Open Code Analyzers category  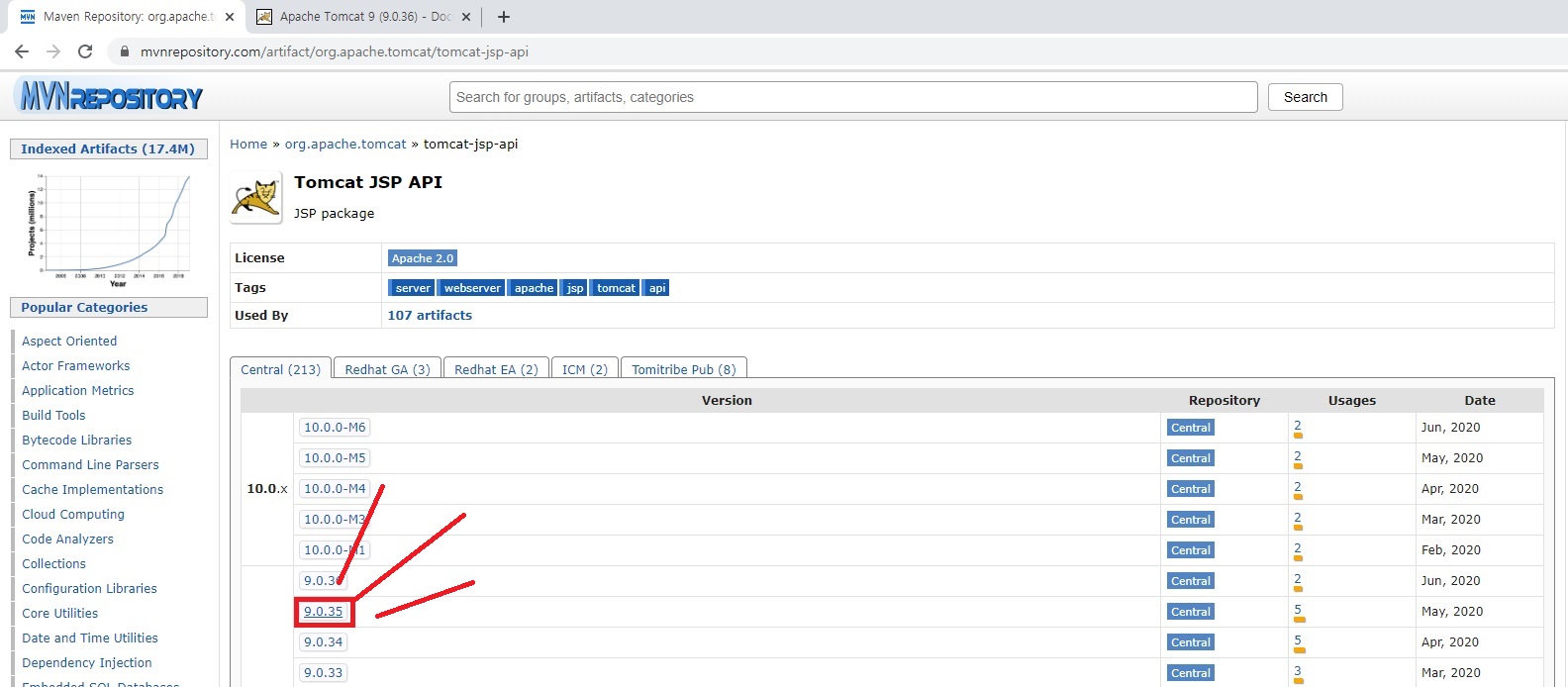pyautogui.click(x=67, y=539)
